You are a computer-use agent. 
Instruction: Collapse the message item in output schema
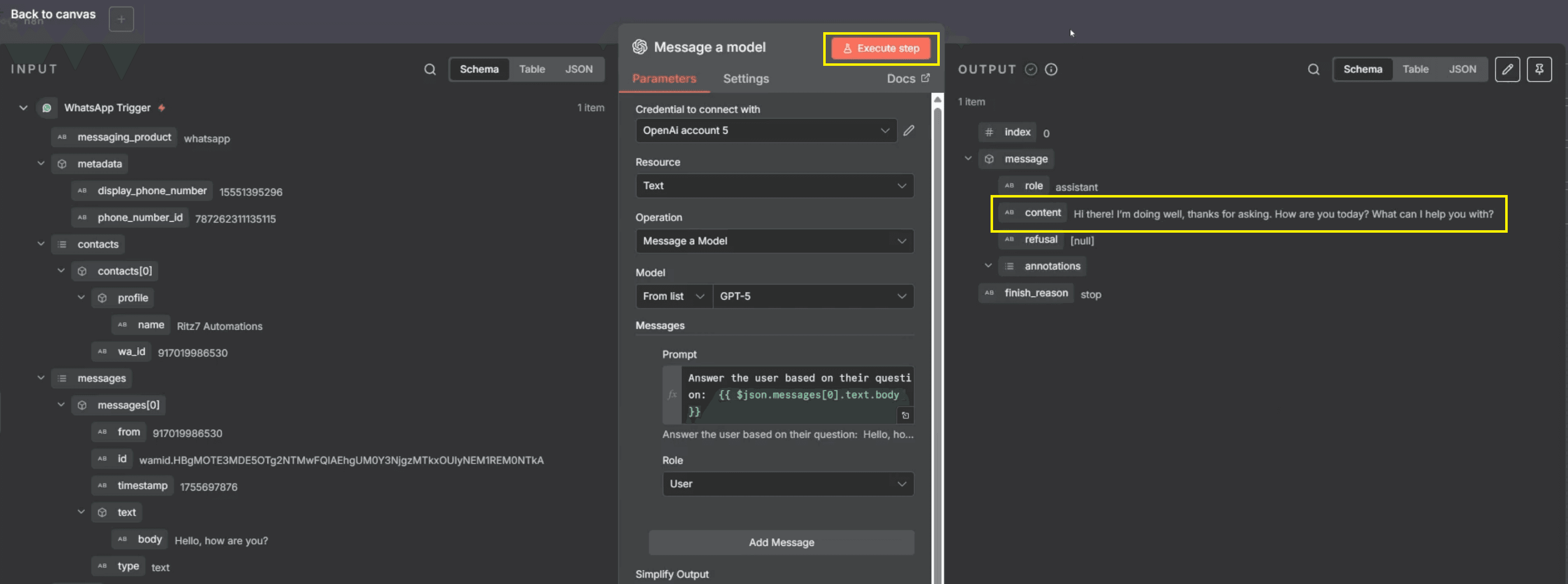tap(967, 158)
